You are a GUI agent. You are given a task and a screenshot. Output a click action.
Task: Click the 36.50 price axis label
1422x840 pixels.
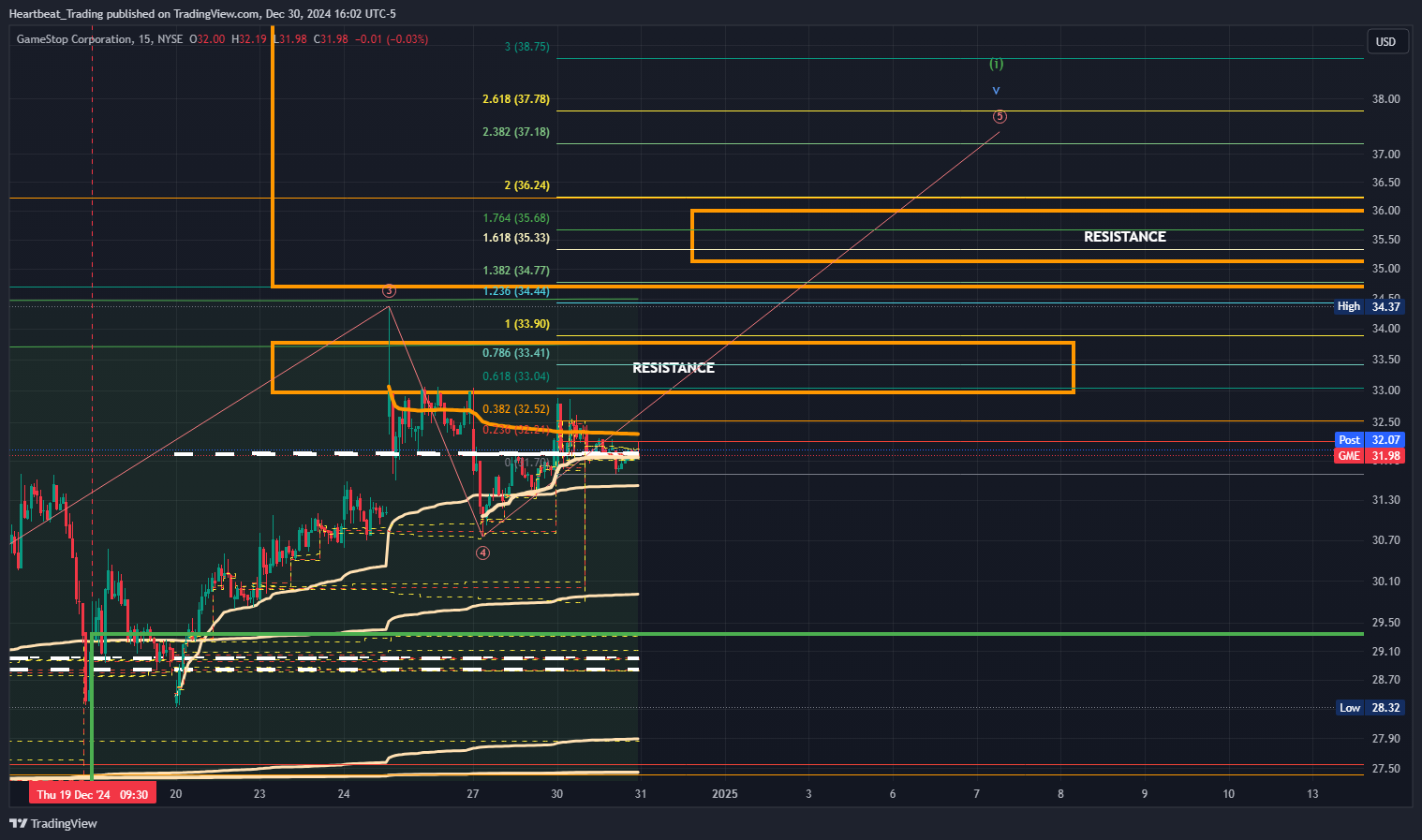coord(1386,183)
